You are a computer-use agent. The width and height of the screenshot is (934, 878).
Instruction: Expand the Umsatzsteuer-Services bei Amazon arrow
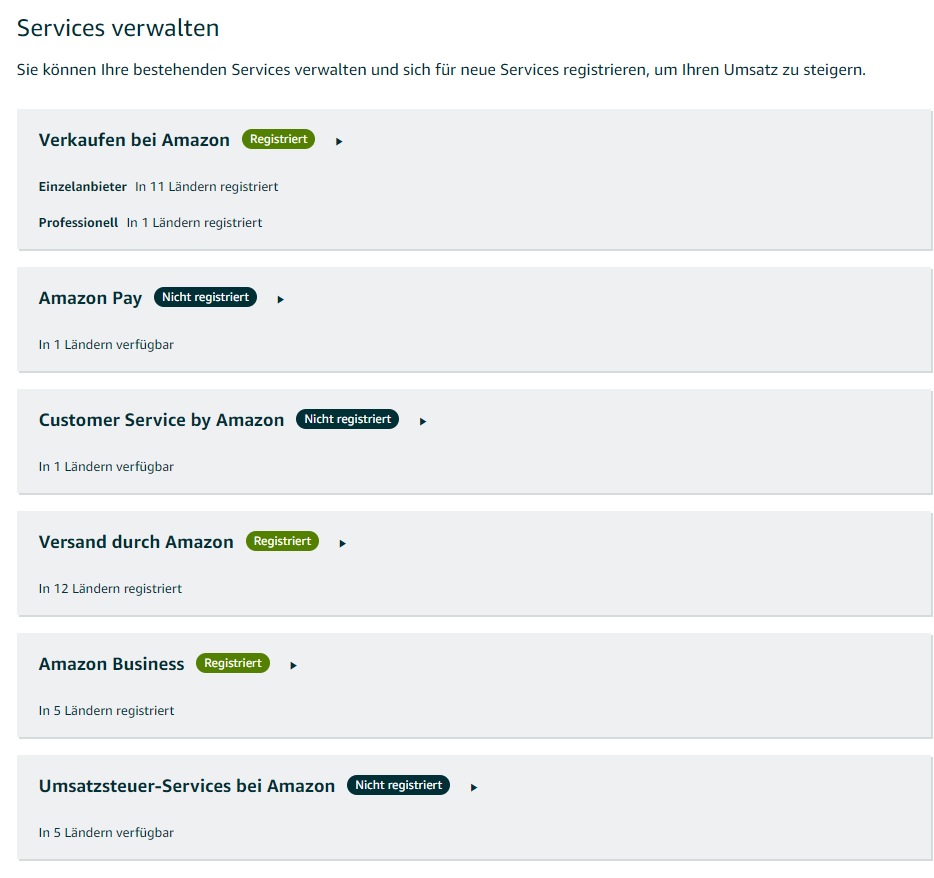pyautogui.click(x=474, y=787)
